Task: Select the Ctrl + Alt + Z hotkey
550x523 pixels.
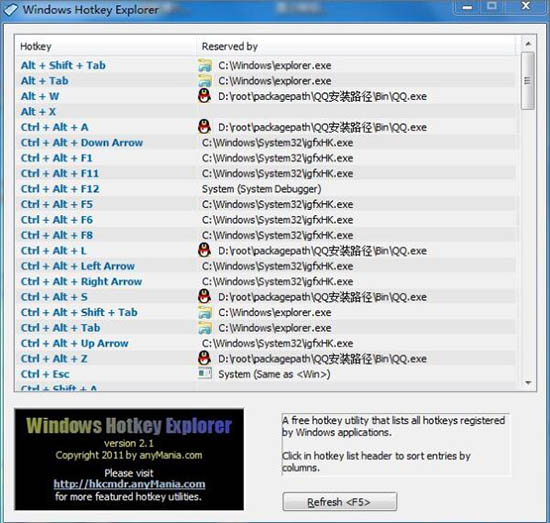Action: click(54, 358)
